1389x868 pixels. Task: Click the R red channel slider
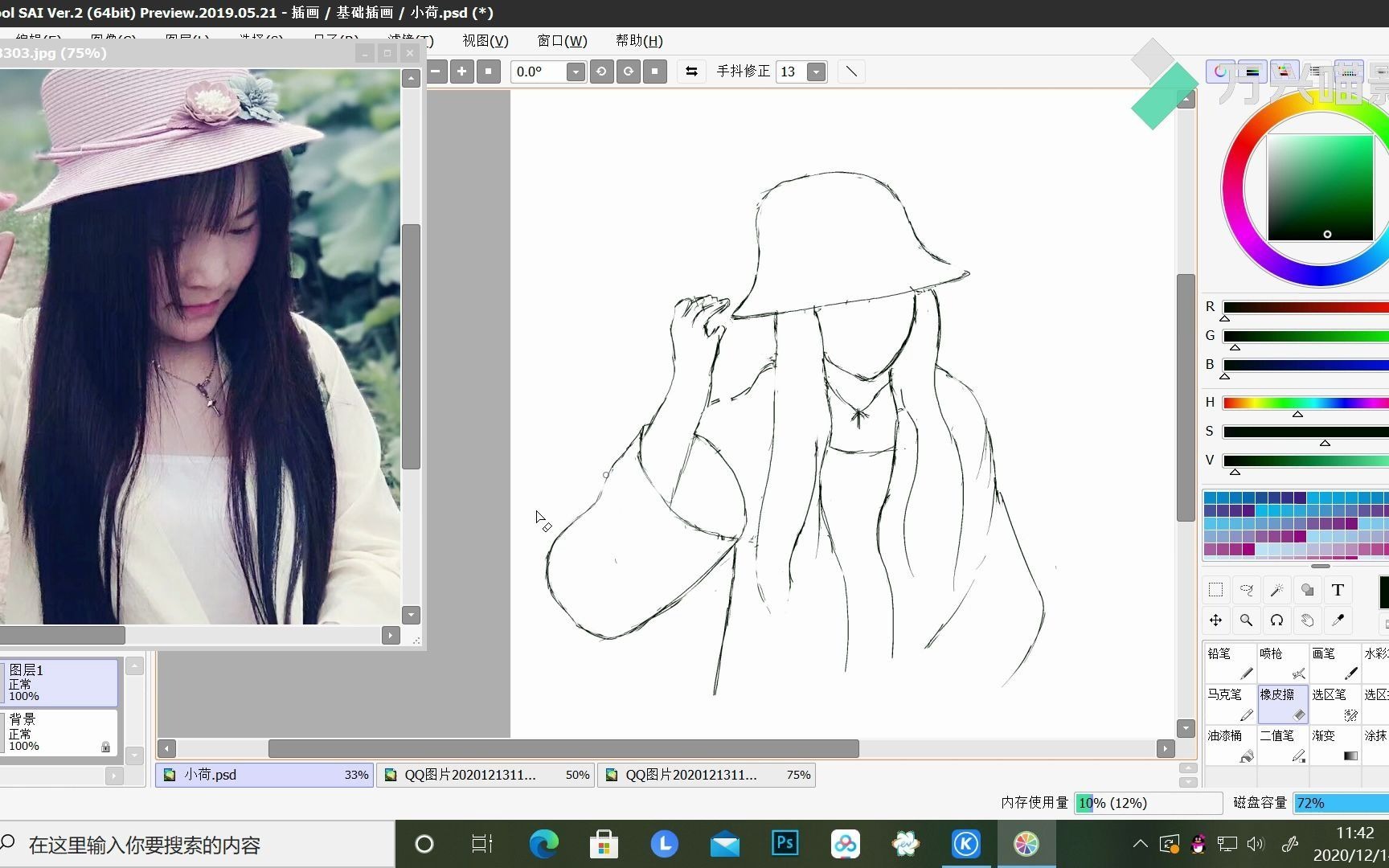tap(1305, 307)
